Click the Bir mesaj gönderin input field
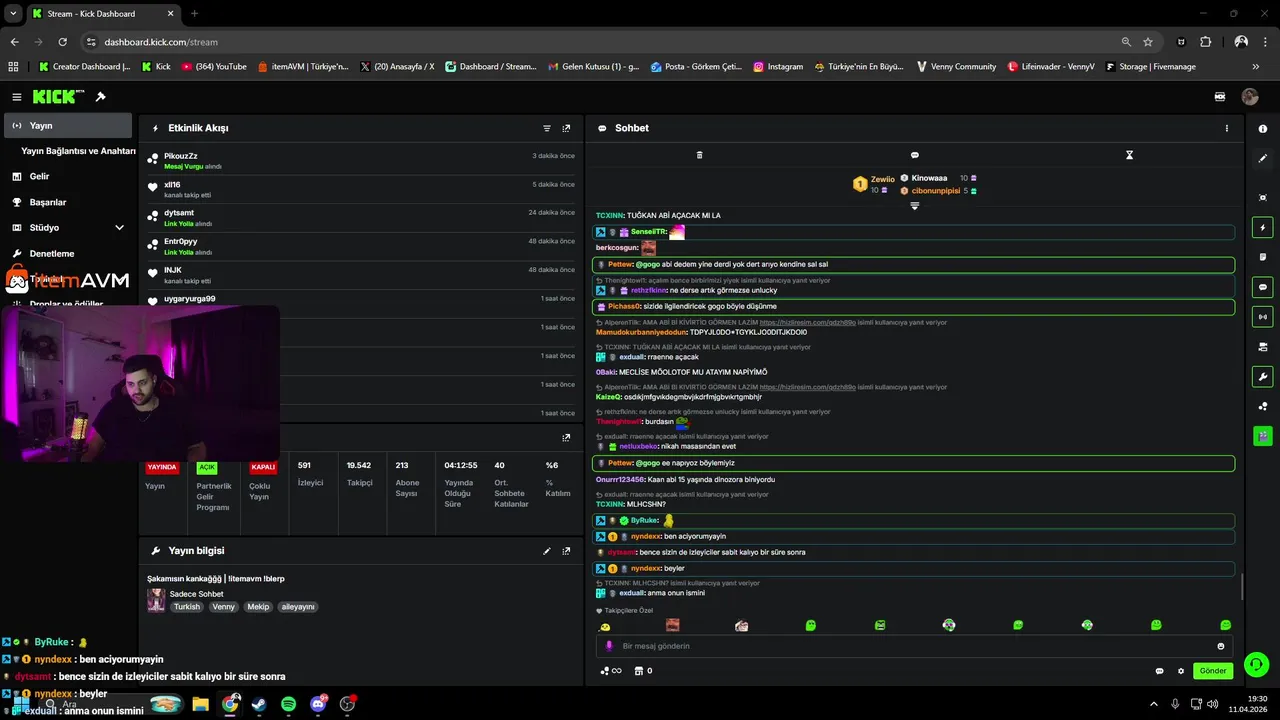 pyautogui.click(x=912, y=646)
